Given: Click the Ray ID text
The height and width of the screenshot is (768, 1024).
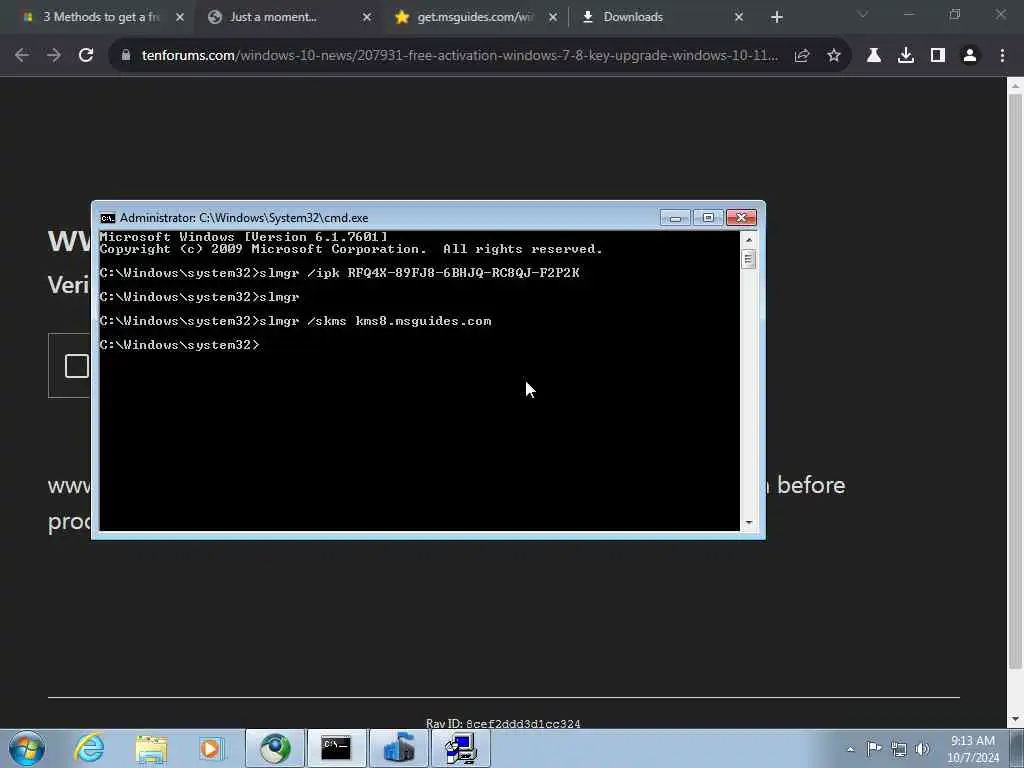Looking at the screenshot, I should point(503,724).
